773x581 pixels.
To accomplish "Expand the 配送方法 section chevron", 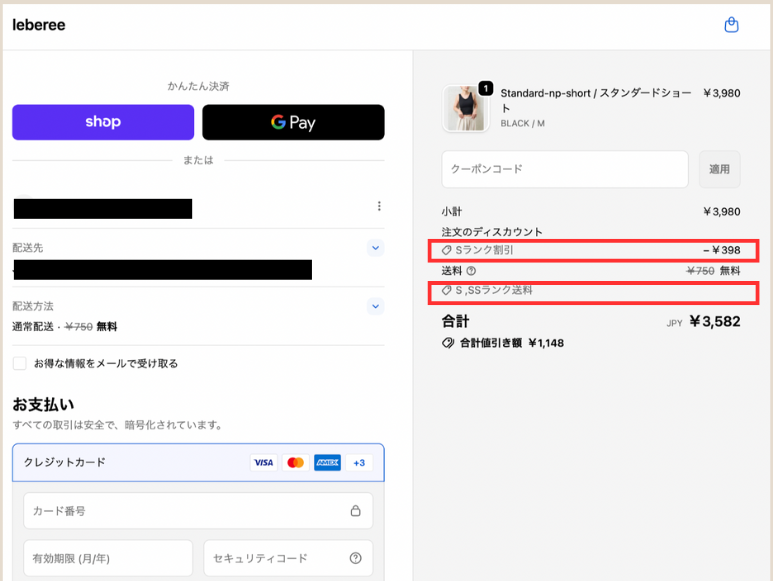I will 375,306.
